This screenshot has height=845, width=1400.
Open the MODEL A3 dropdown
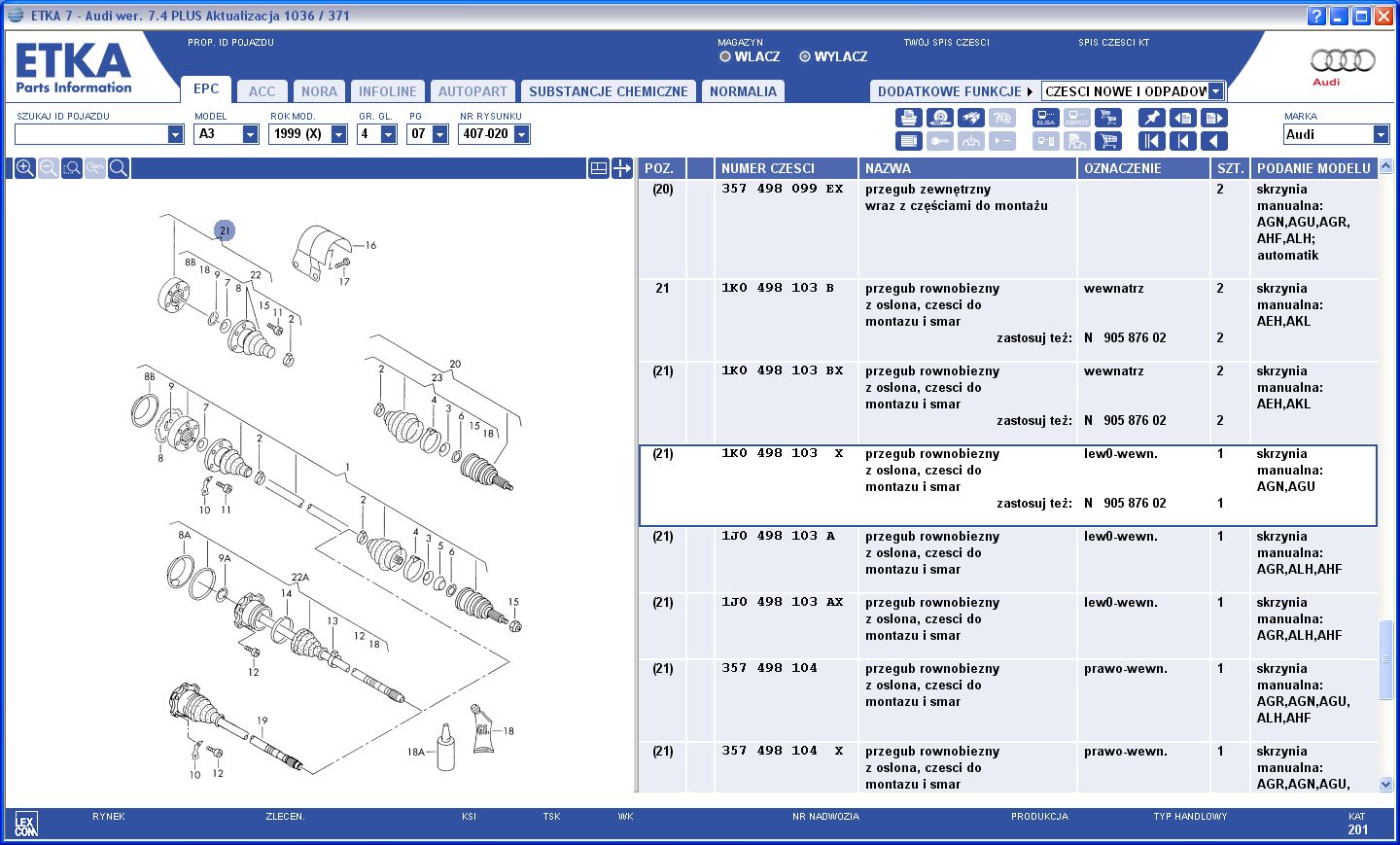251,134
